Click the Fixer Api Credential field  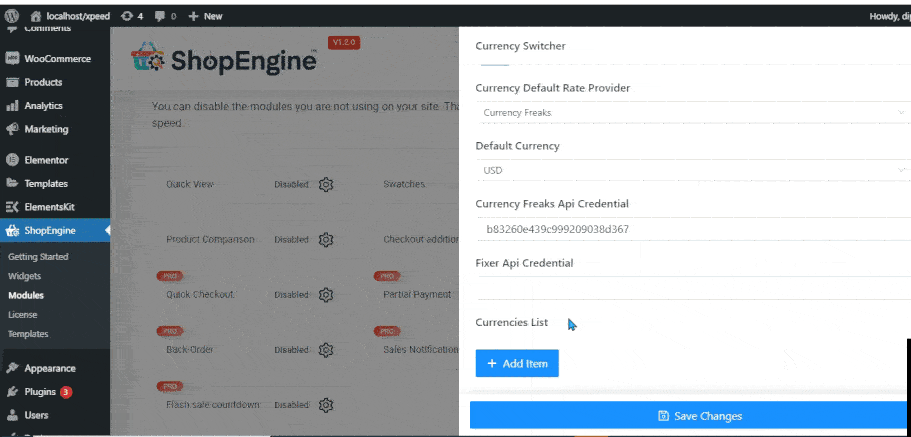point(693,288)
